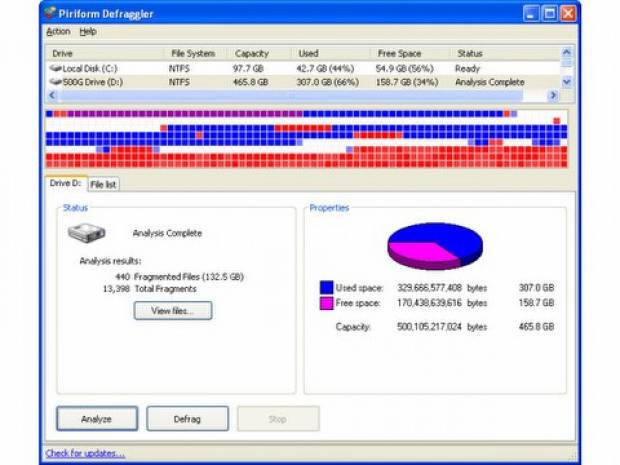Viewport: 620px width, 465px height.
Task: Sort by the File System column header
Action: pyautogui.click(x=196, y=53)
